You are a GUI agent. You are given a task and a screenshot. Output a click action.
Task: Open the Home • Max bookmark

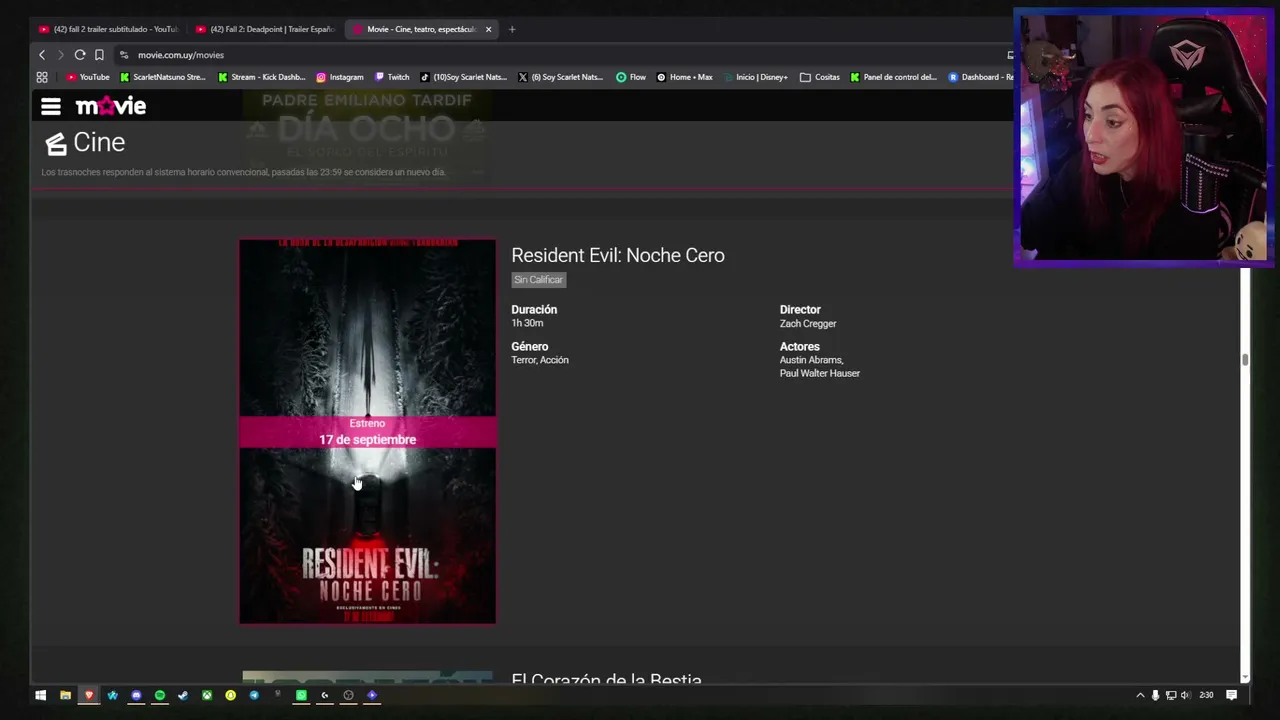click(685, 77)
